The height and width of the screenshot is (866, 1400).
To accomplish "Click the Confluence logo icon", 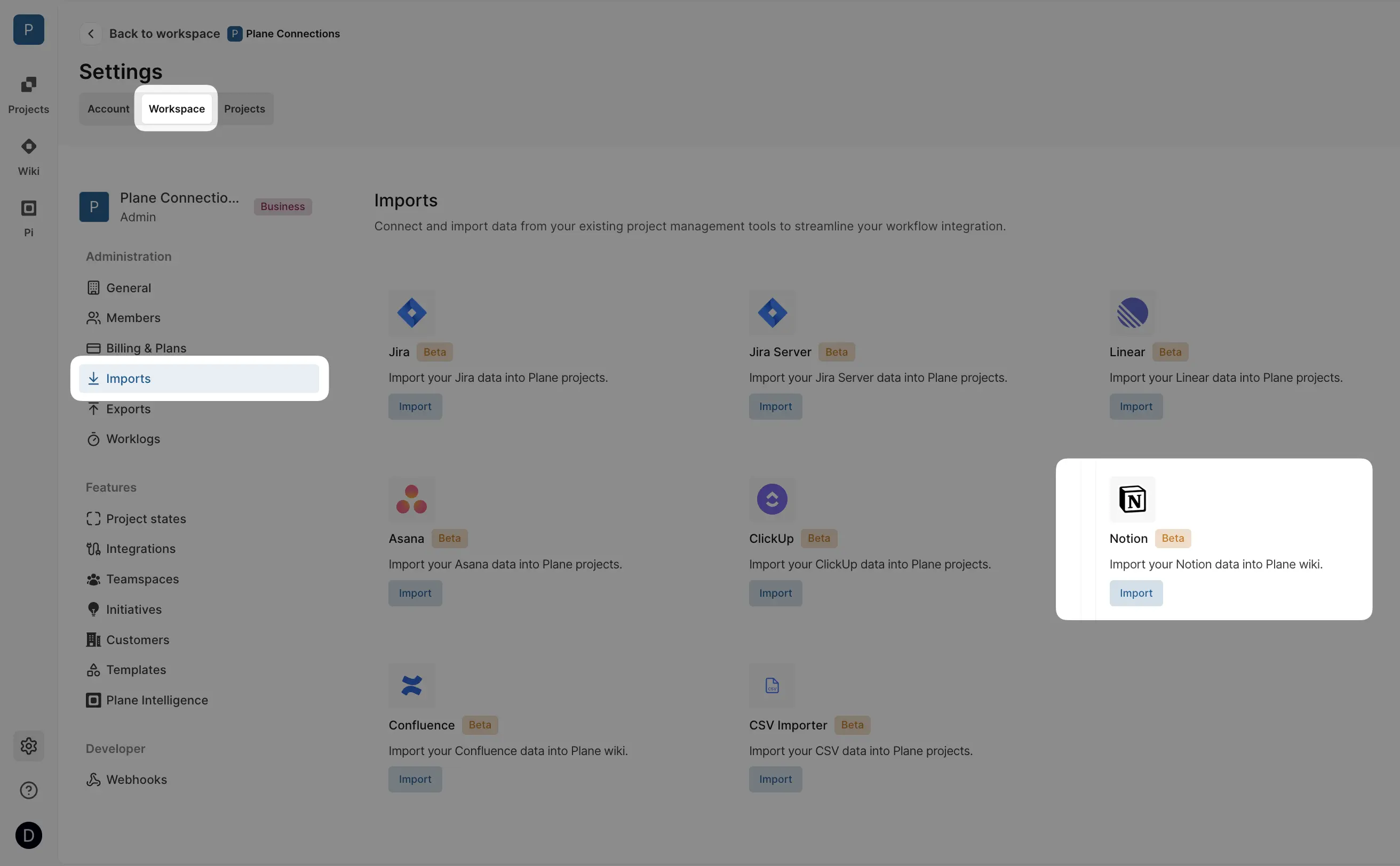I will 411,686.
